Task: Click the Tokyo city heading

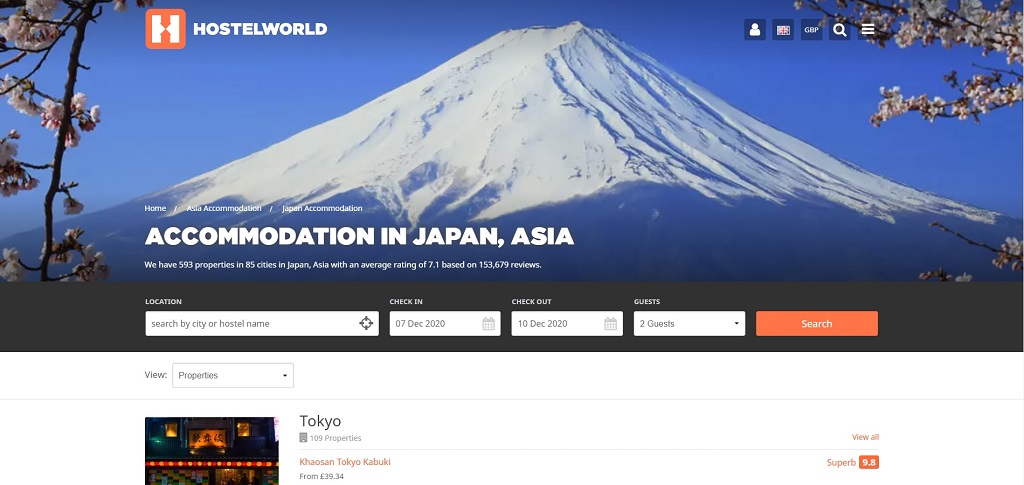Action: [x=320, y=421]
